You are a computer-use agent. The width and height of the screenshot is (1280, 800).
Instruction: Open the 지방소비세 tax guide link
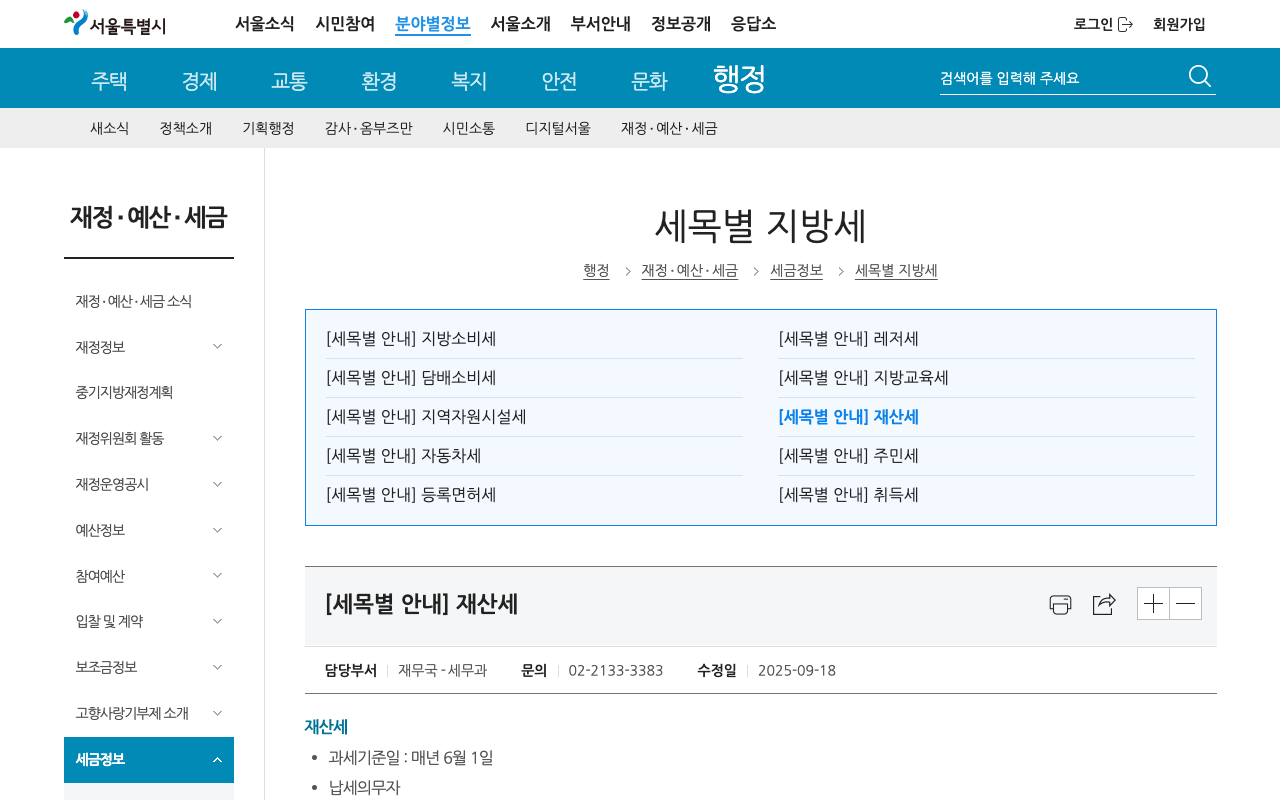tap(411, 338)
